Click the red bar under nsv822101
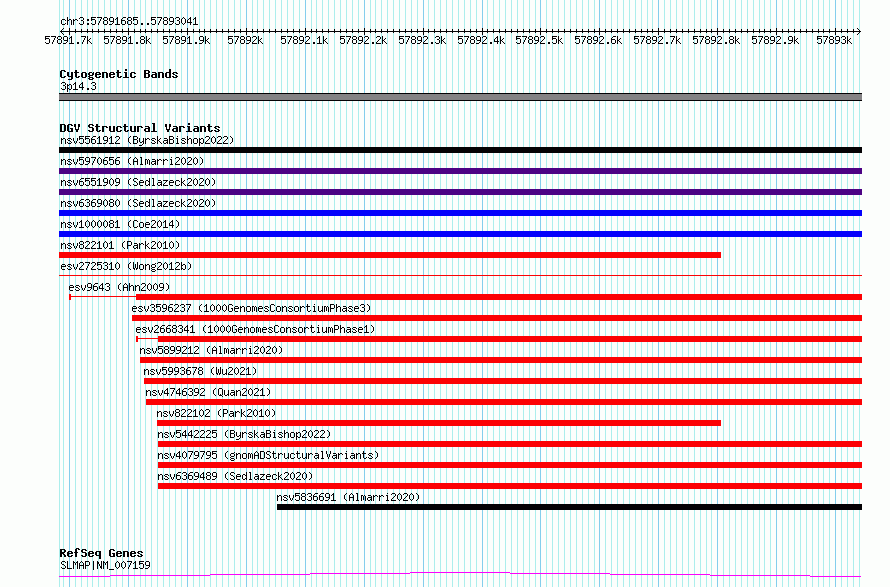Screen dimensions: 890x587 point(390,255)
